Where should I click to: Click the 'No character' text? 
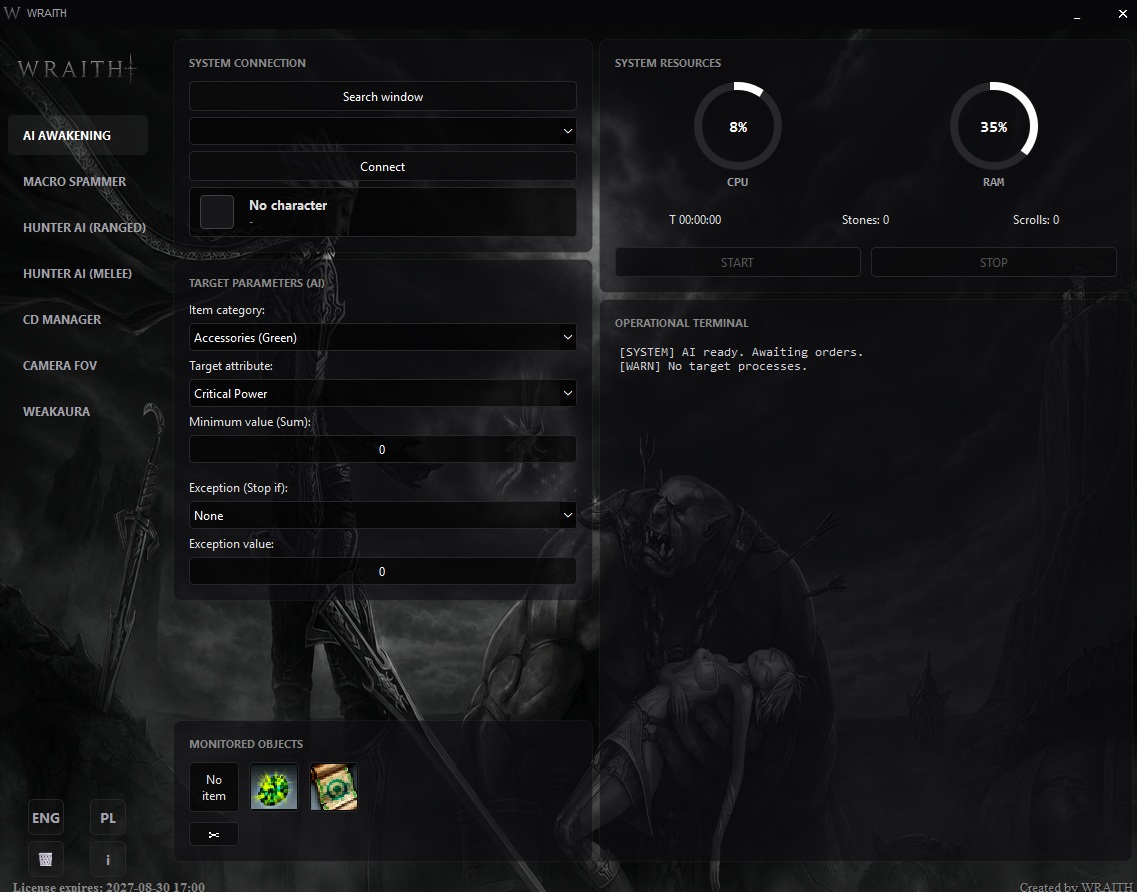point(288,205)
